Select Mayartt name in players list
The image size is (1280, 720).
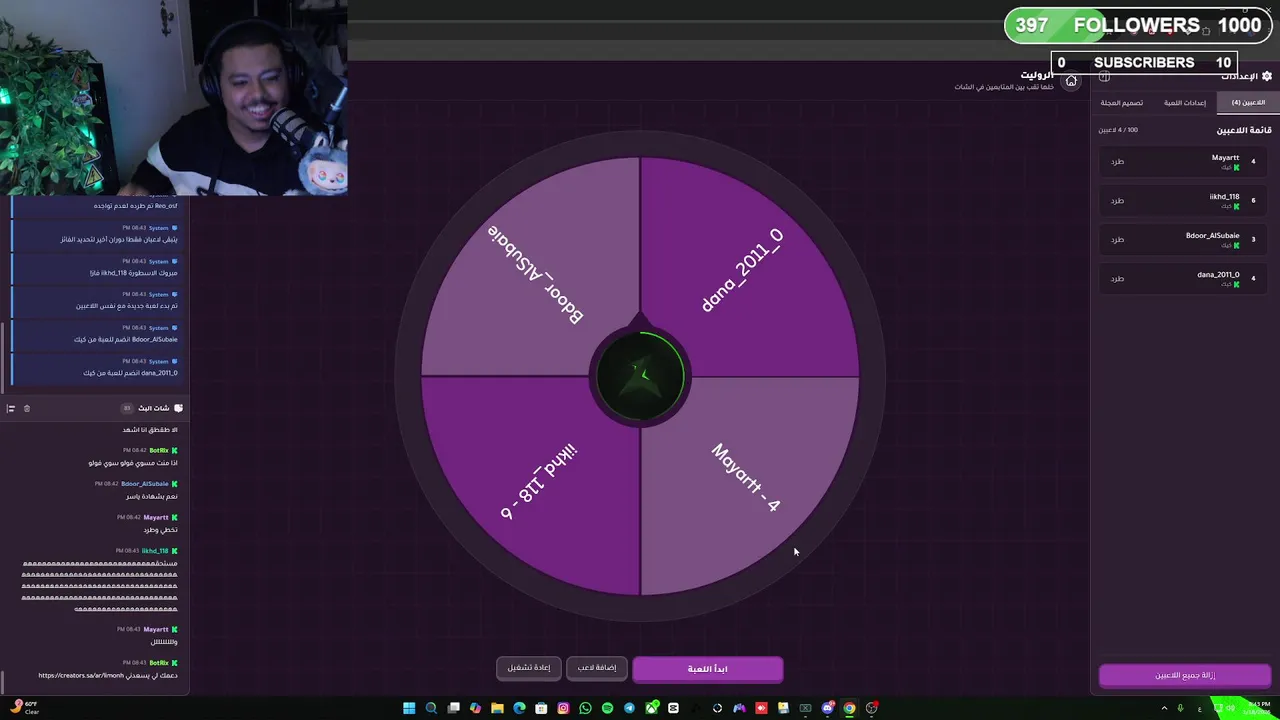click(x=1225, y=158)
